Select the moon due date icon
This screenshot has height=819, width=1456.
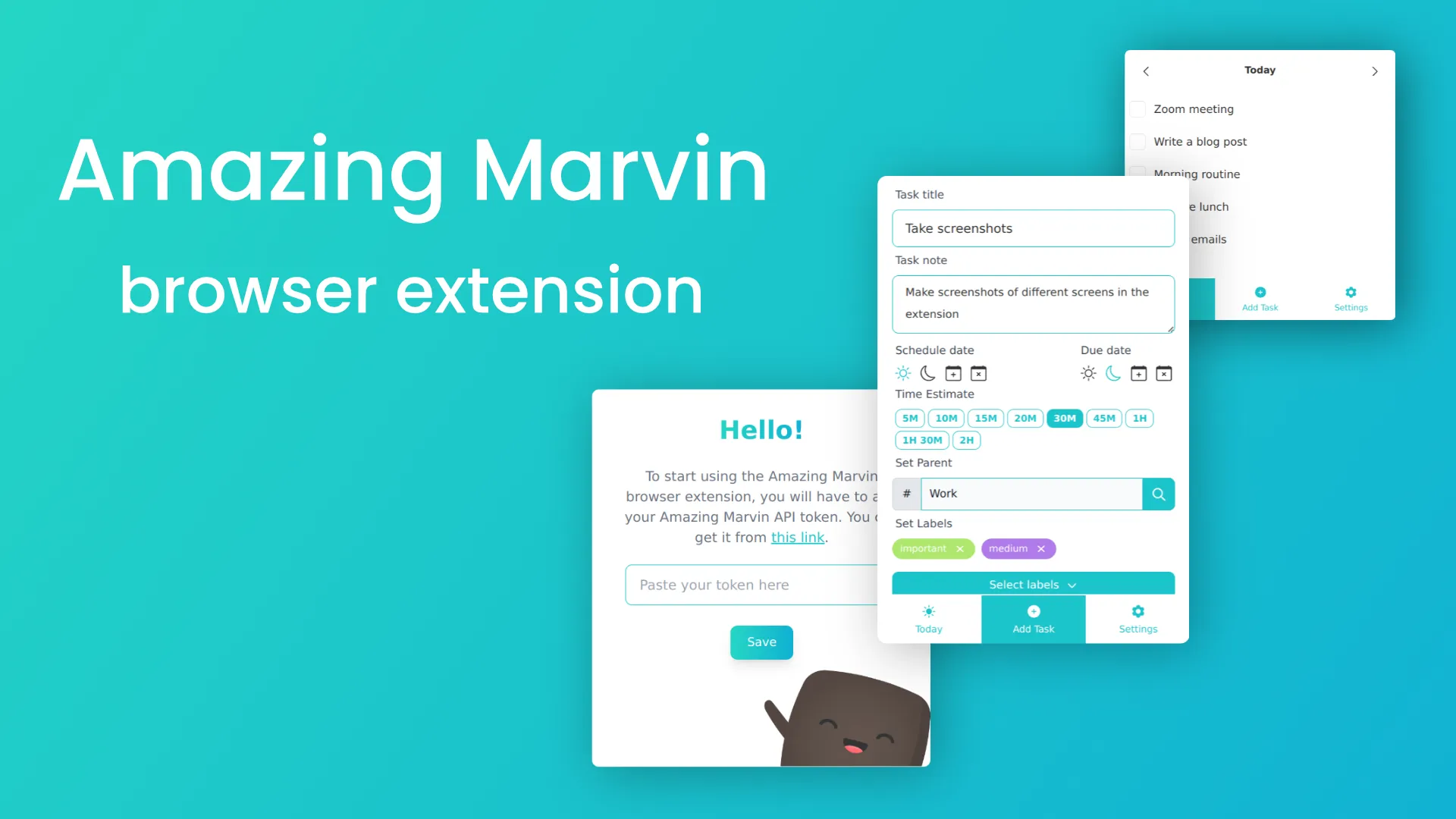click(1113, 373)
